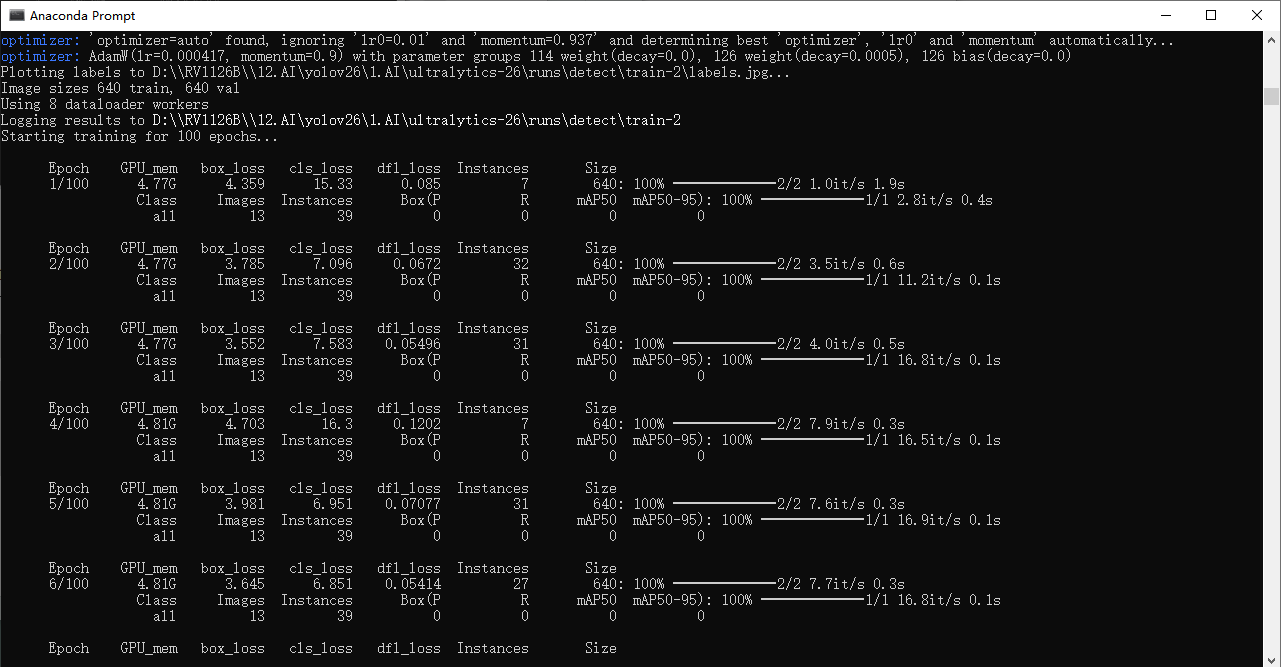This screenshot has width=1281, height=667.
Task: Click the "Using 8 dataloader workers" line
Action: pos(104,105)
